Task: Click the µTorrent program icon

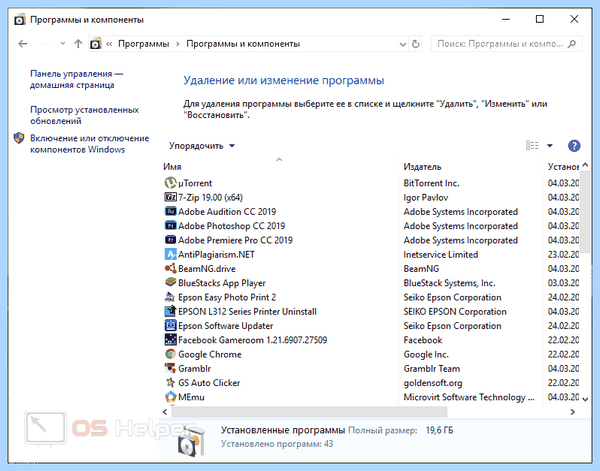Action: pyautogui.click(x=170, y=183)
